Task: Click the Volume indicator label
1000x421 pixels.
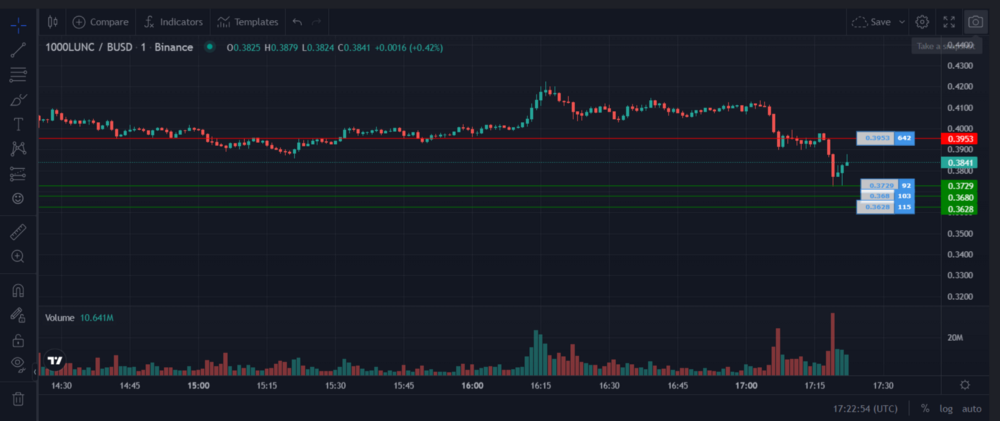Action: coord(59,318)
